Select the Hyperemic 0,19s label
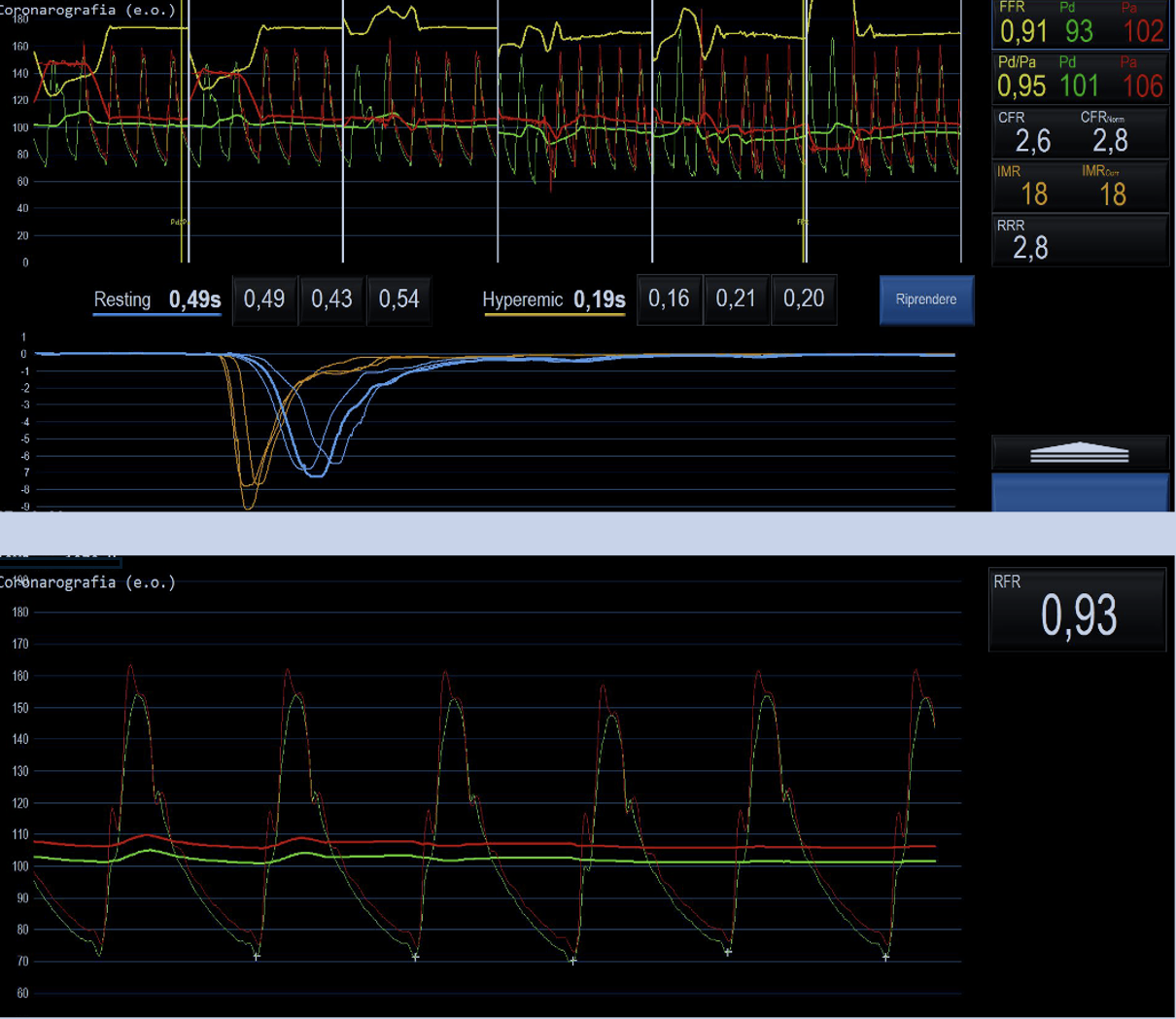Screen dimensions: 1176x1019 [x=554, y=299]
